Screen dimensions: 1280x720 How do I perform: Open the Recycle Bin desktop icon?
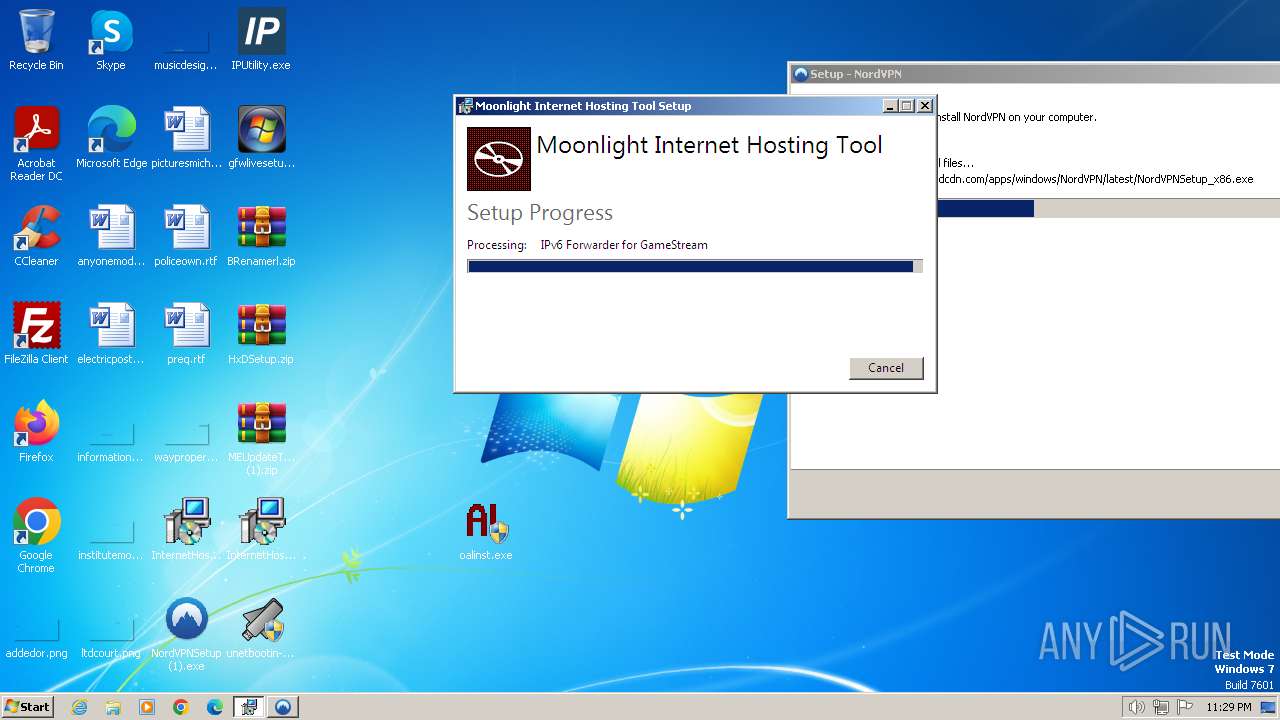point(36,40)
